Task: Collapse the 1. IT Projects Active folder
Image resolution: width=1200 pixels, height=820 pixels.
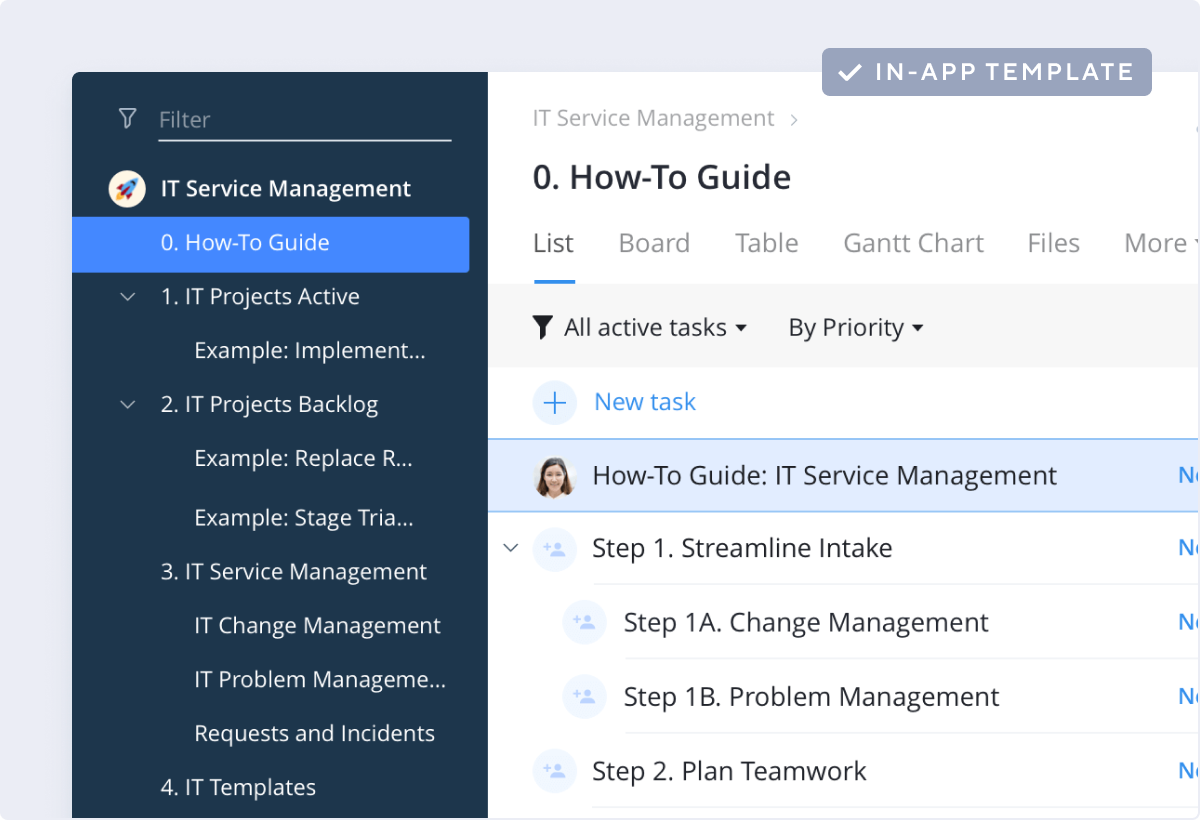Action: [x=127, y=296]
